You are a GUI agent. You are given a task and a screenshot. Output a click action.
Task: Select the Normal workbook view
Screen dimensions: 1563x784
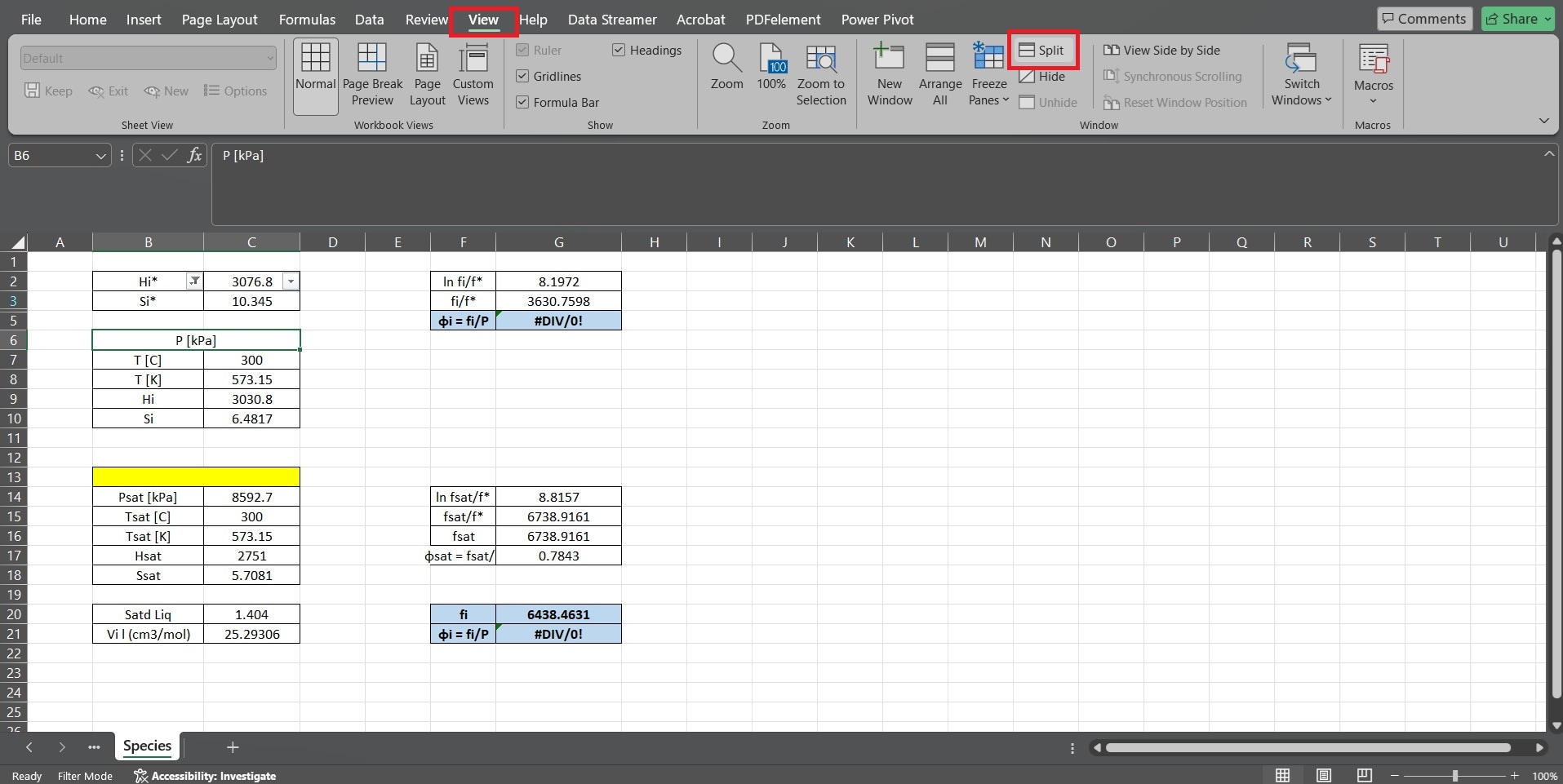[x=315, y=75]
